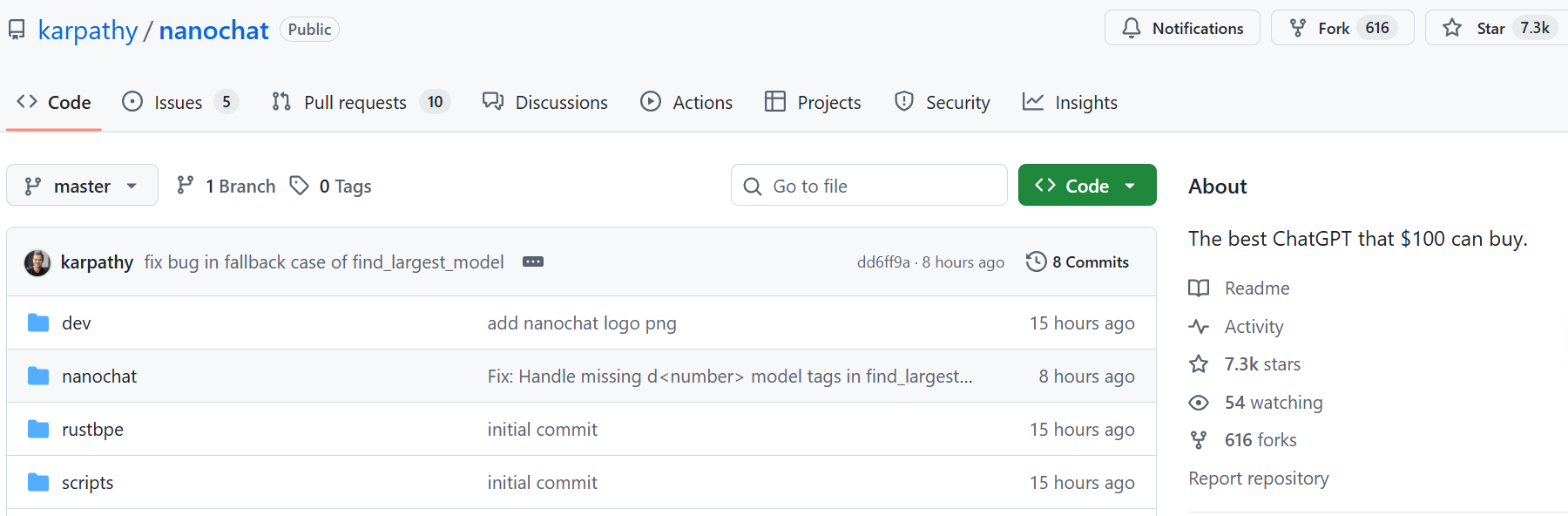Open the dev folder
The height and width of the screenshot is (516, 1568).
[x=76, y=323]
